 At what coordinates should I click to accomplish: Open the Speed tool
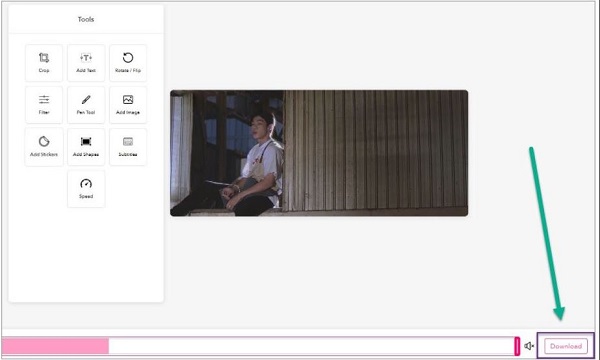(x=86, y=189)
